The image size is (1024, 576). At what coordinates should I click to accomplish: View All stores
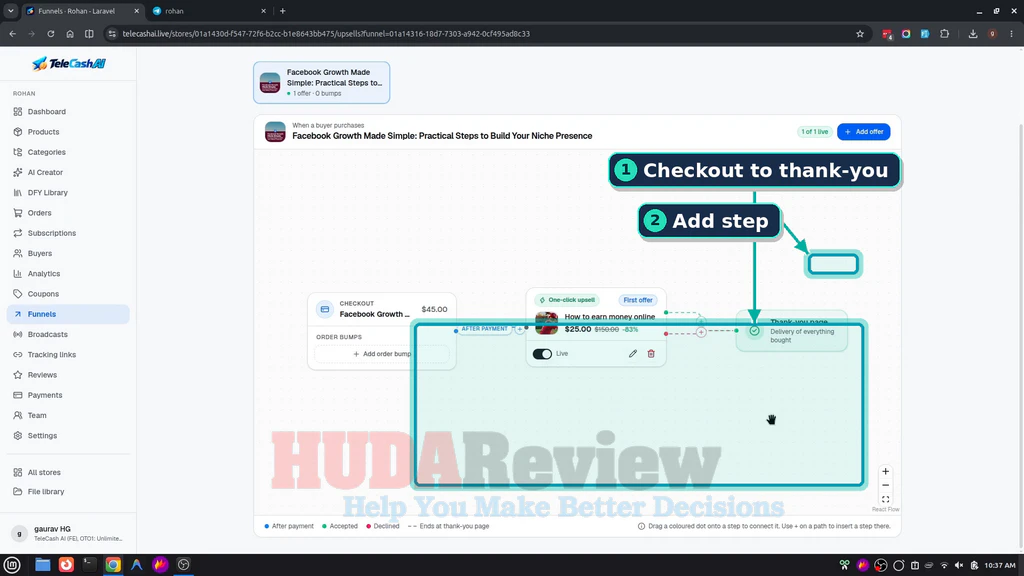68,472
